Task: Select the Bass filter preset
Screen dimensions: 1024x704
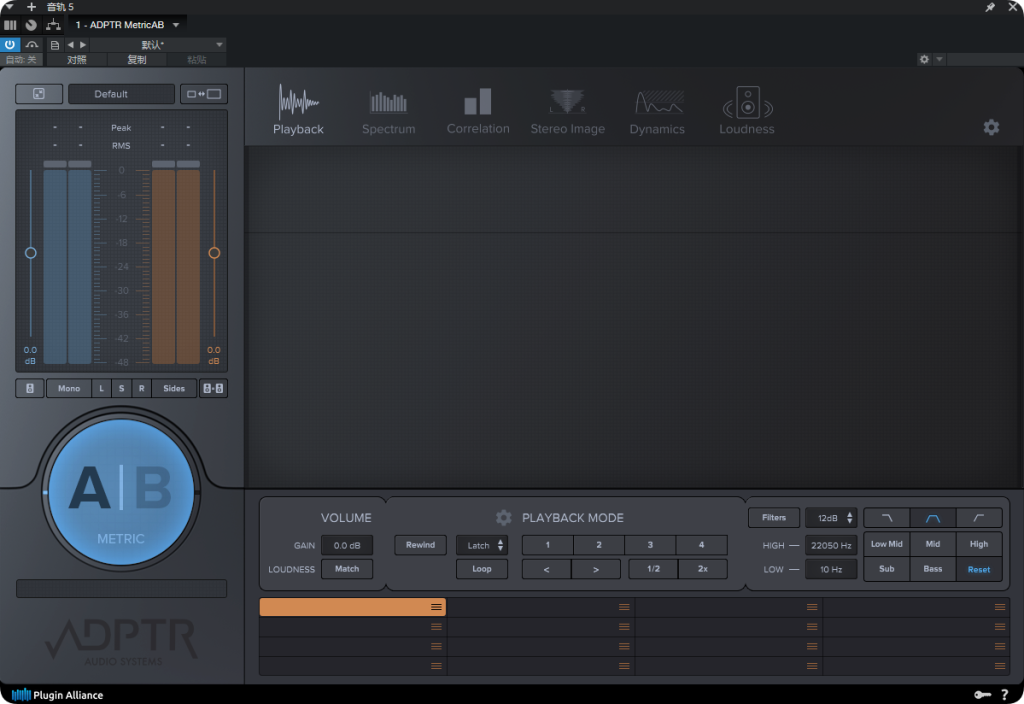Action: coord(933,569)
